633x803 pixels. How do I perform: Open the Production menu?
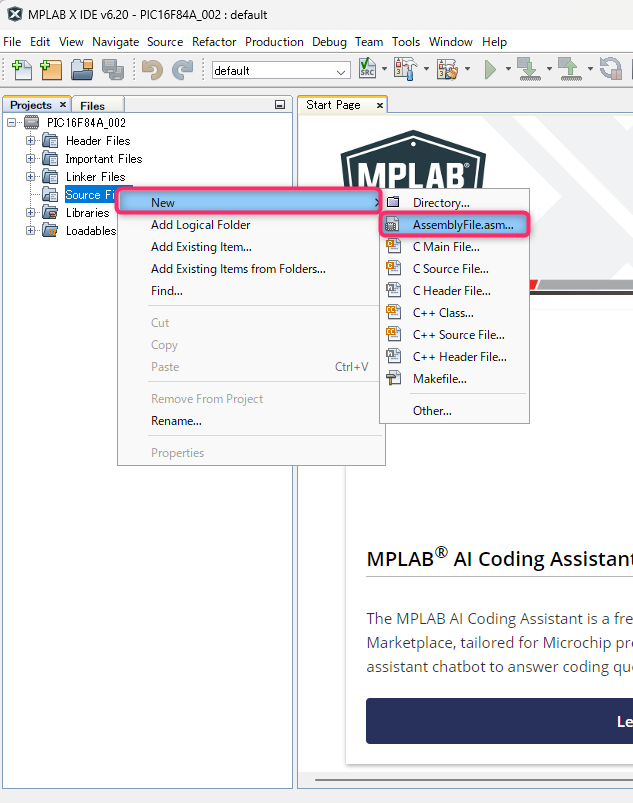point(274,41)
